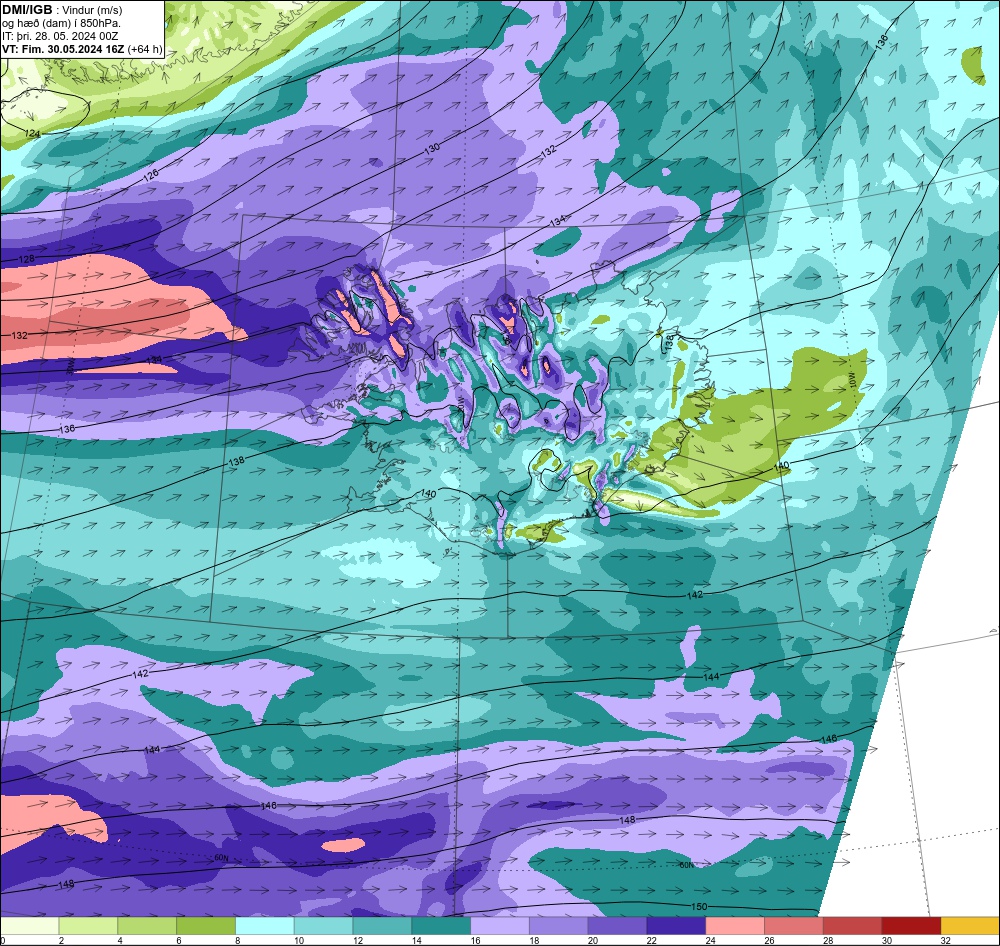Click the legend tick label '8'

click(x=237, y=940)
